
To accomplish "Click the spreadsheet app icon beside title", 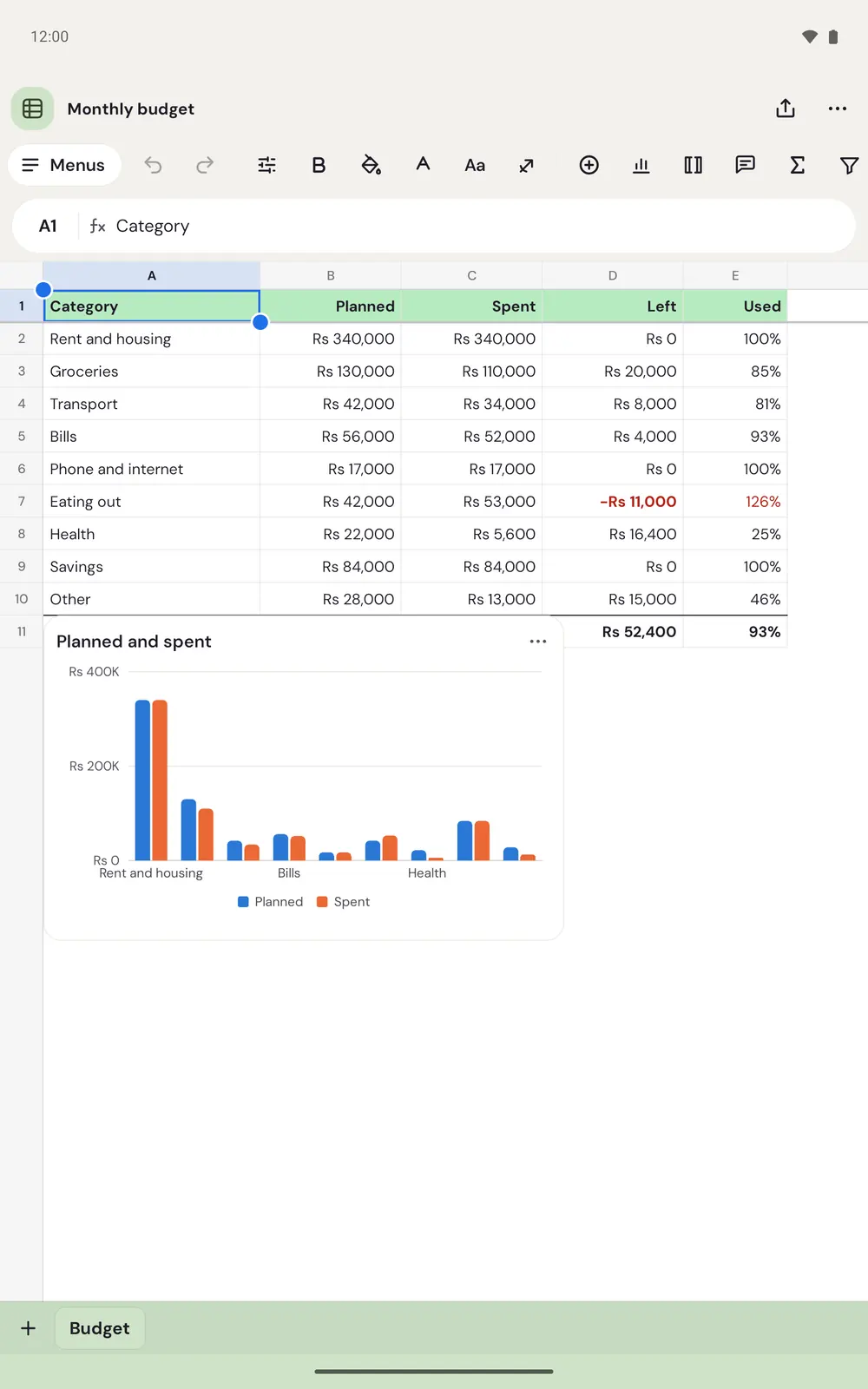I will point(33,109).
